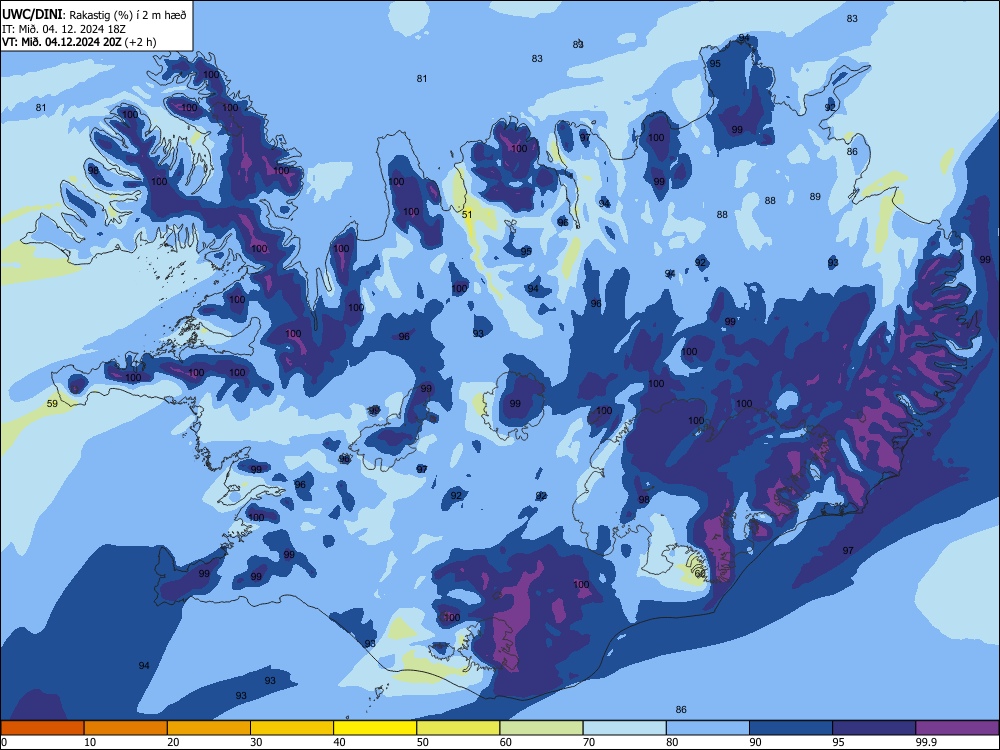Select the '80' legend tick label

pyautogui.click(x=672, y=742)
